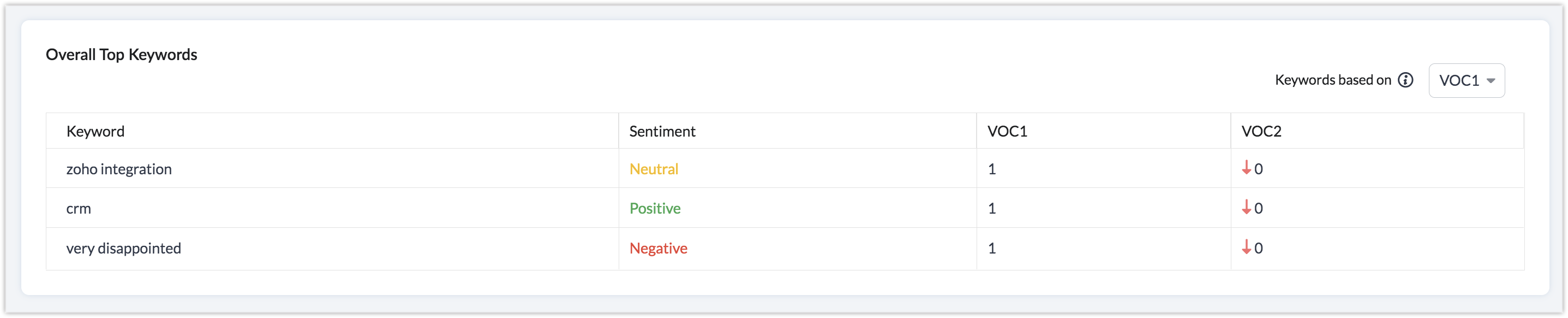Viewport: 1568px width, 318px height.
Task: Click the Keyword column header
Action: (95, 131)
